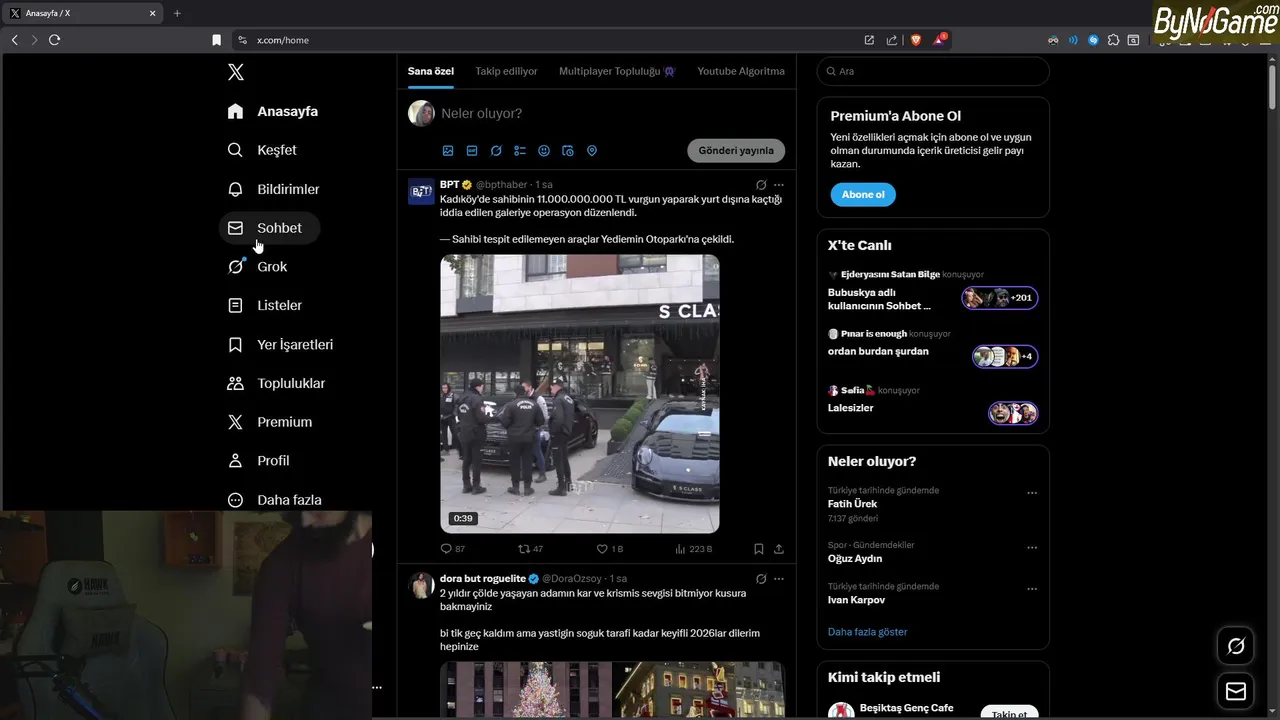Open more options for Fatih Ürek trend
This screenshot has height=720, width=1280.
1032,493
